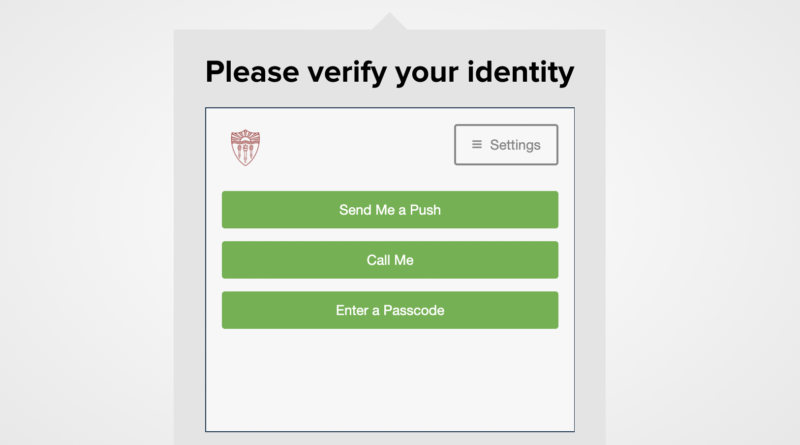Choose the Call Me option

pos(390,260)
